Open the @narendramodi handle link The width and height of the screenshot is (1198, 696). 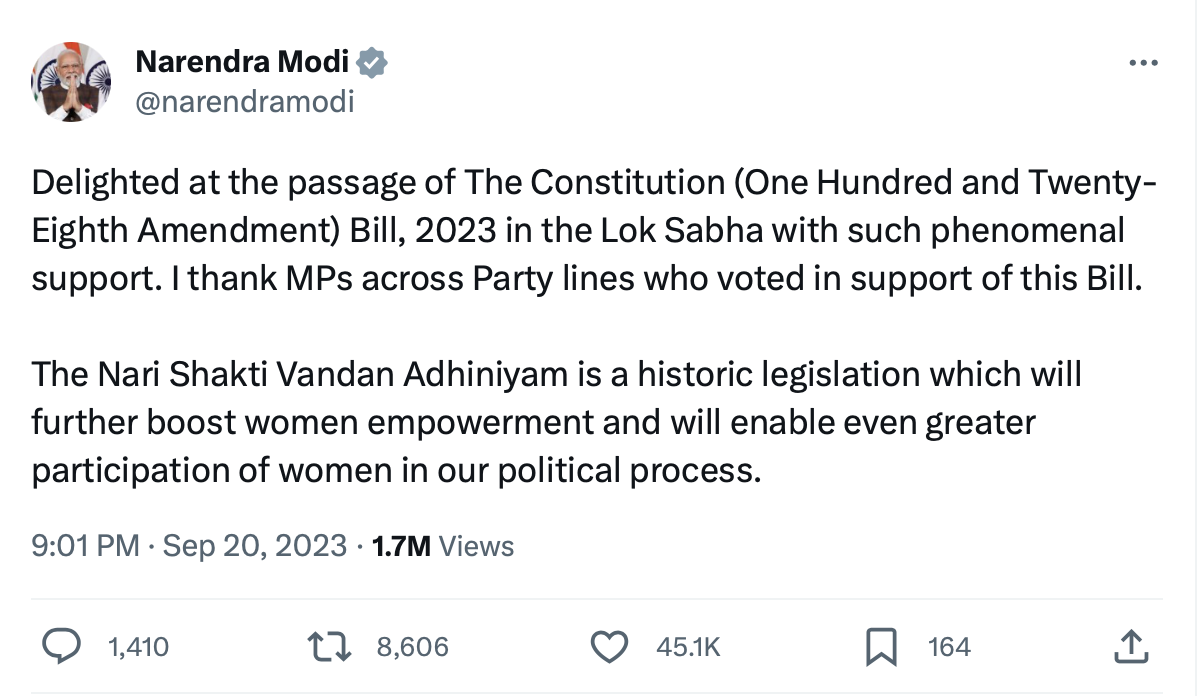[x=244, y=101]
